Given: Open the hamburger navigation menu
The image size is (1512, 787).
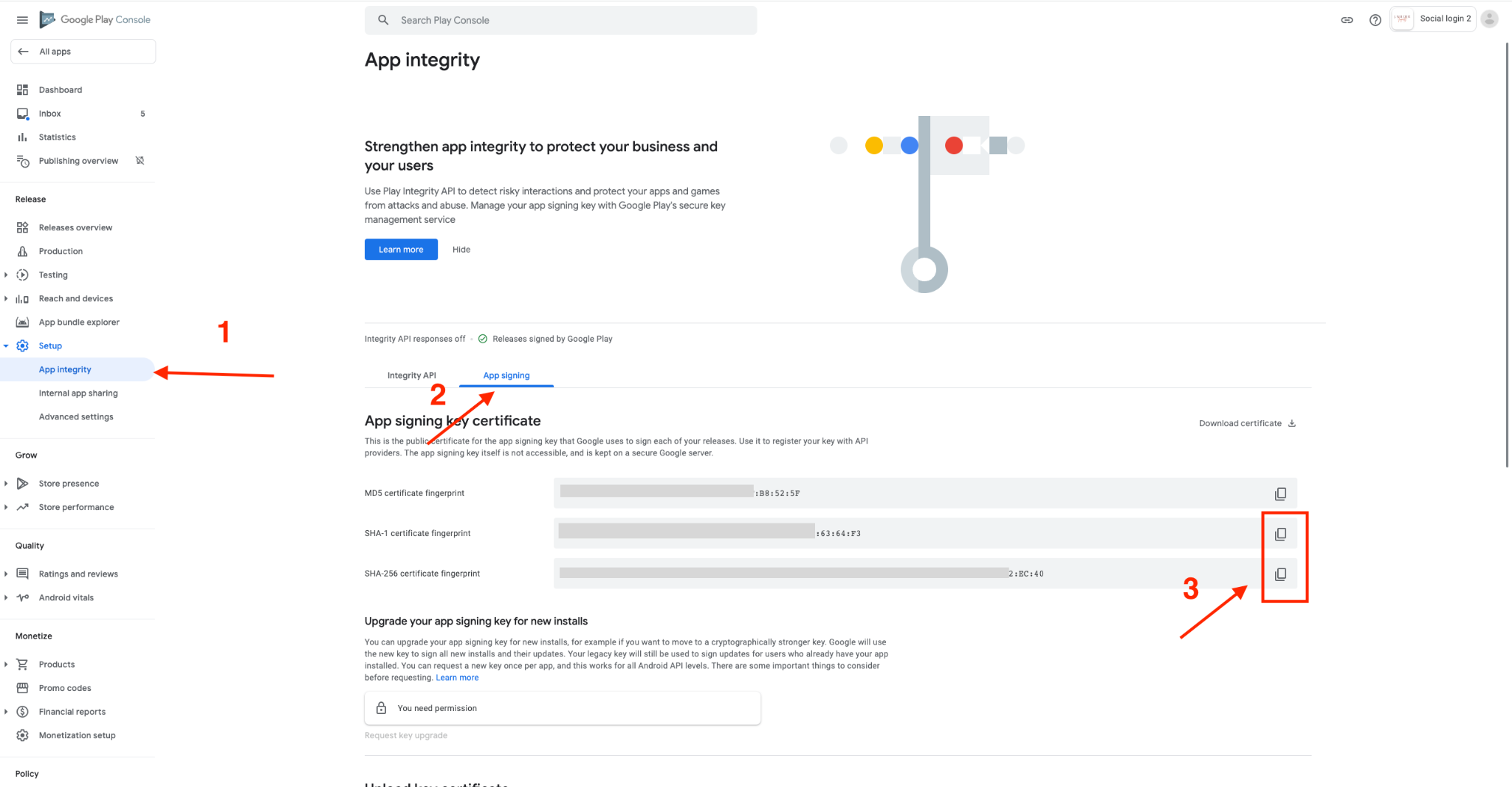Looking at the screenshot, I should 22,20.
